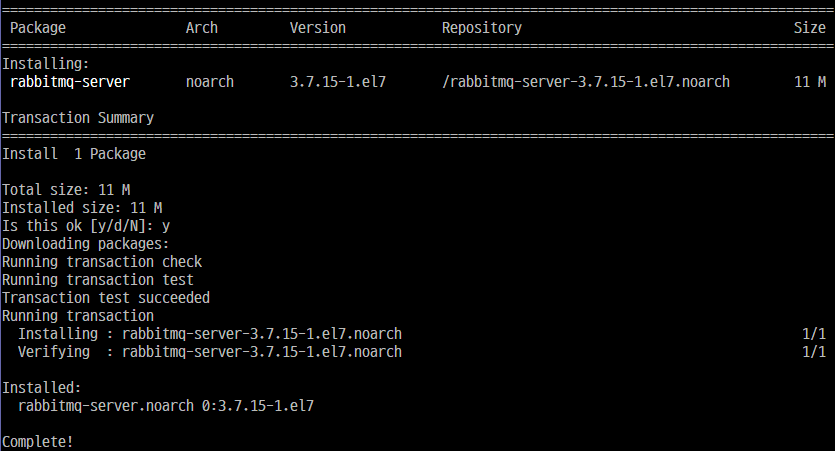The width and height of the screenshot is (835, 451).
Task: Click the 'Verifying : rabbitmq-server' progress line
Action: click(x=210, y=352)
